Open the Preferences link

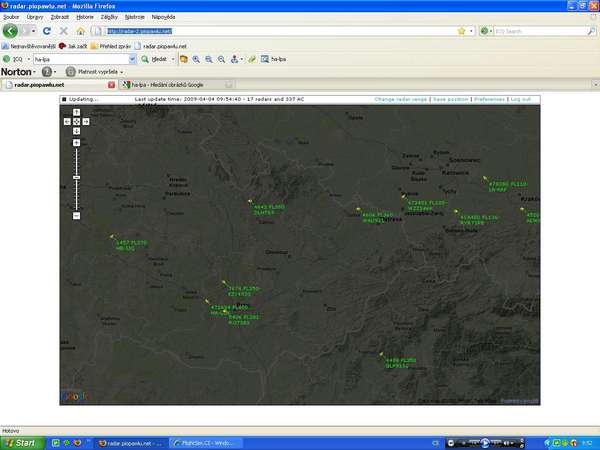[489, 99]
